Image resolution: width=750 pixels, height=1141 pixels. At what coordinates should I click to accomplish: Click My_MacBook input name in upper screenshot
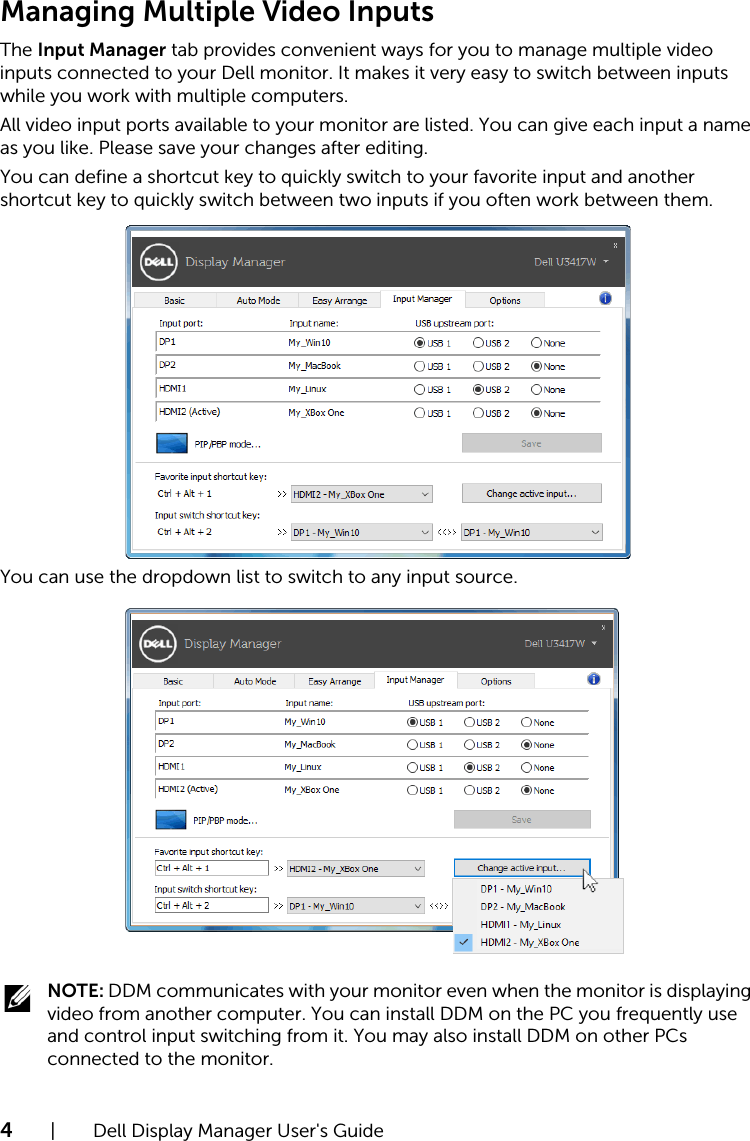point(314,366)
